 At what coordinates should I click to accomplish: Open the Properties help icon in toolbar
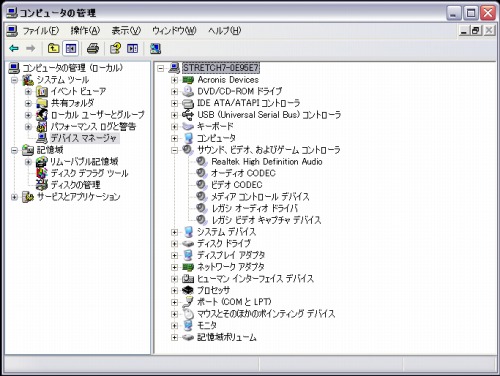[115, 49]
